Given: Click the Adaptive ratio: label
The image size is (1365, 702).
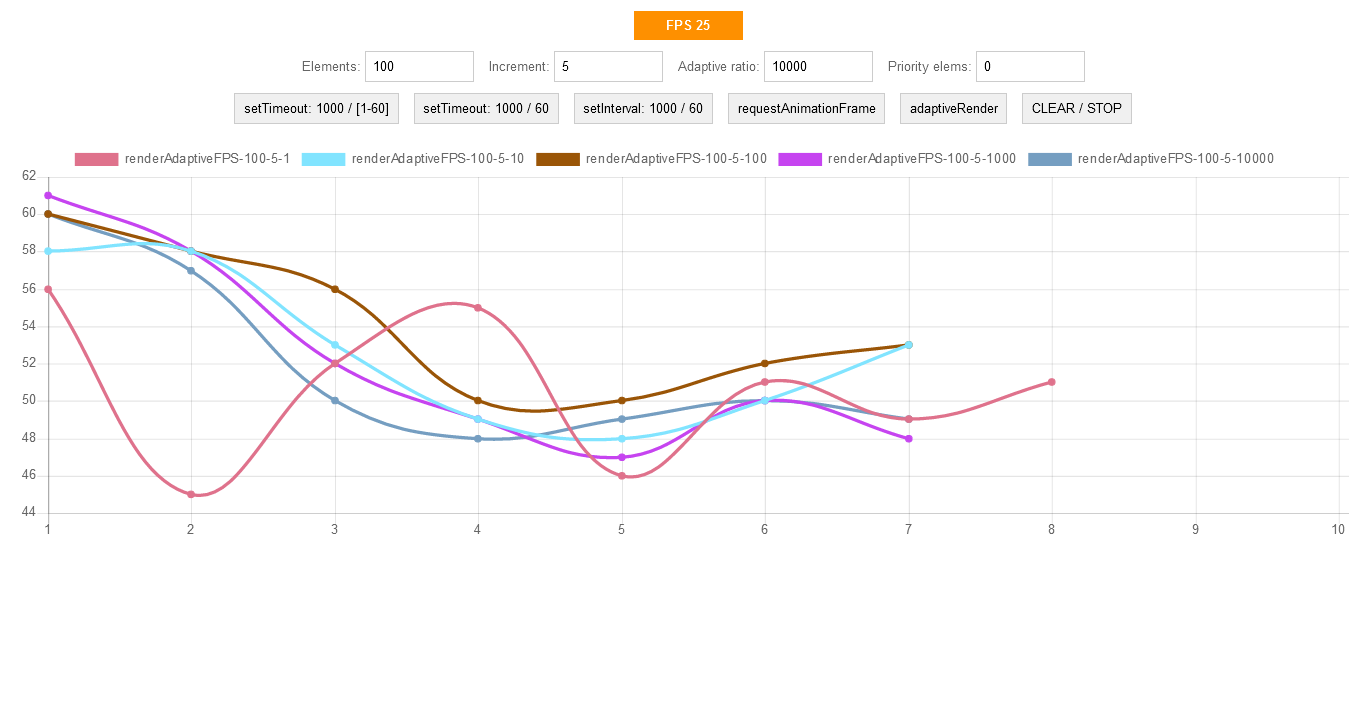Looking at the screenshot, I should pos(719,67).
